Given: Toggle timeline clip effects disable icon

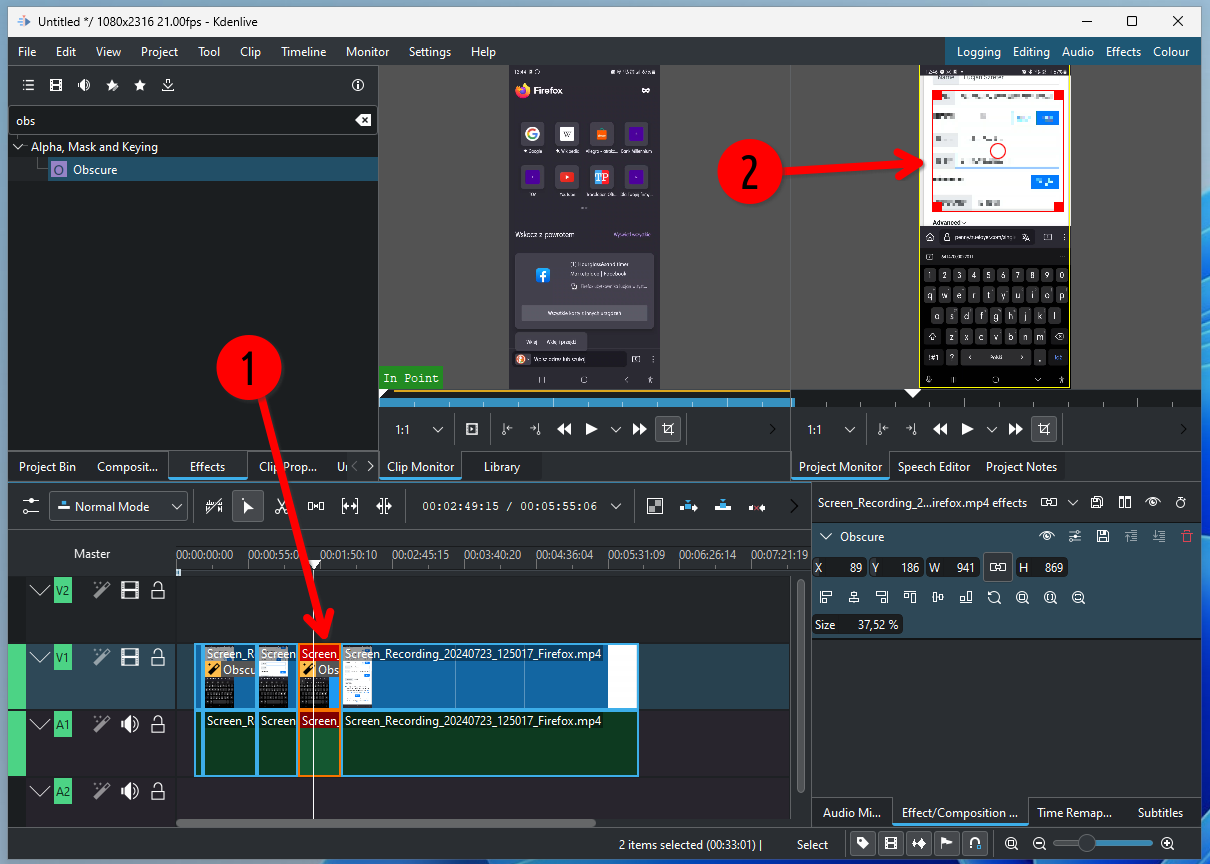Looking at the screenshot, I should (213, 507).
